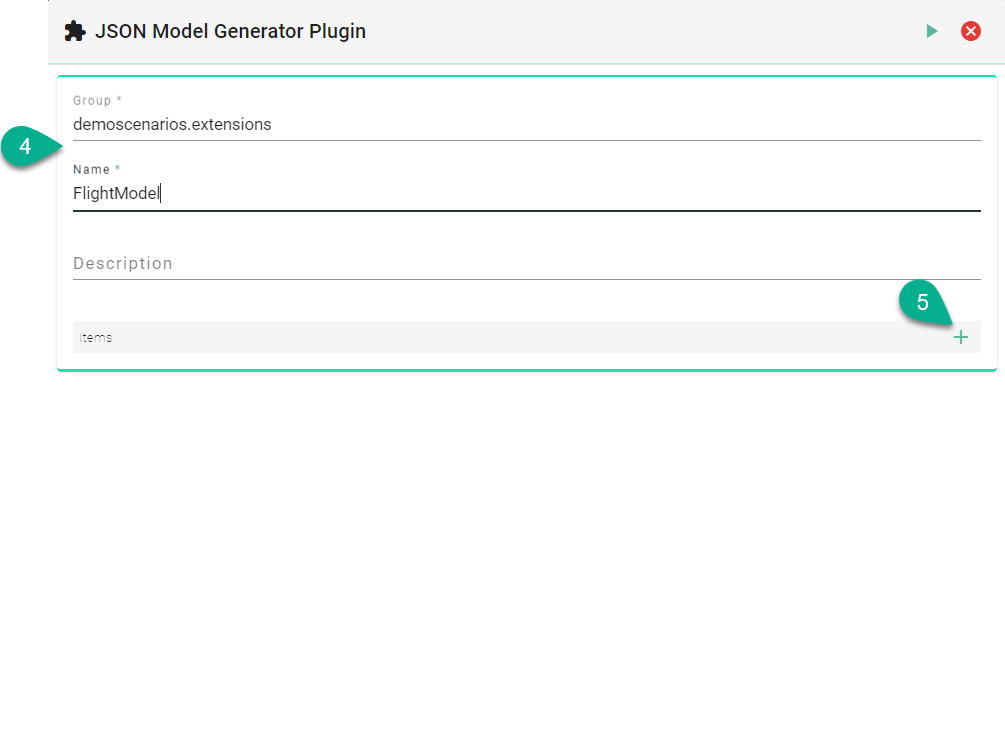The image size is (1005, 745).
Task: Click the required asterisk next to Name
Action: click(x=118, y=169)
